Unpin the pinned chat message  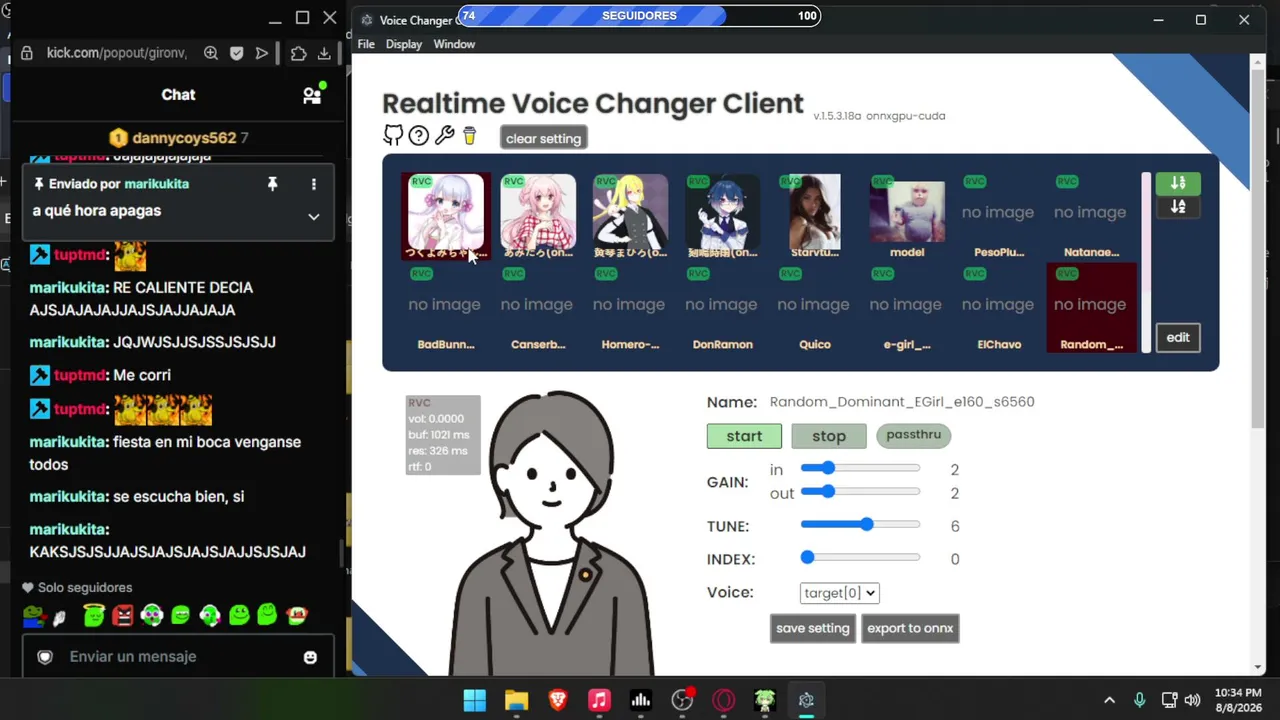pyautogui.click(x=271, y=184)
